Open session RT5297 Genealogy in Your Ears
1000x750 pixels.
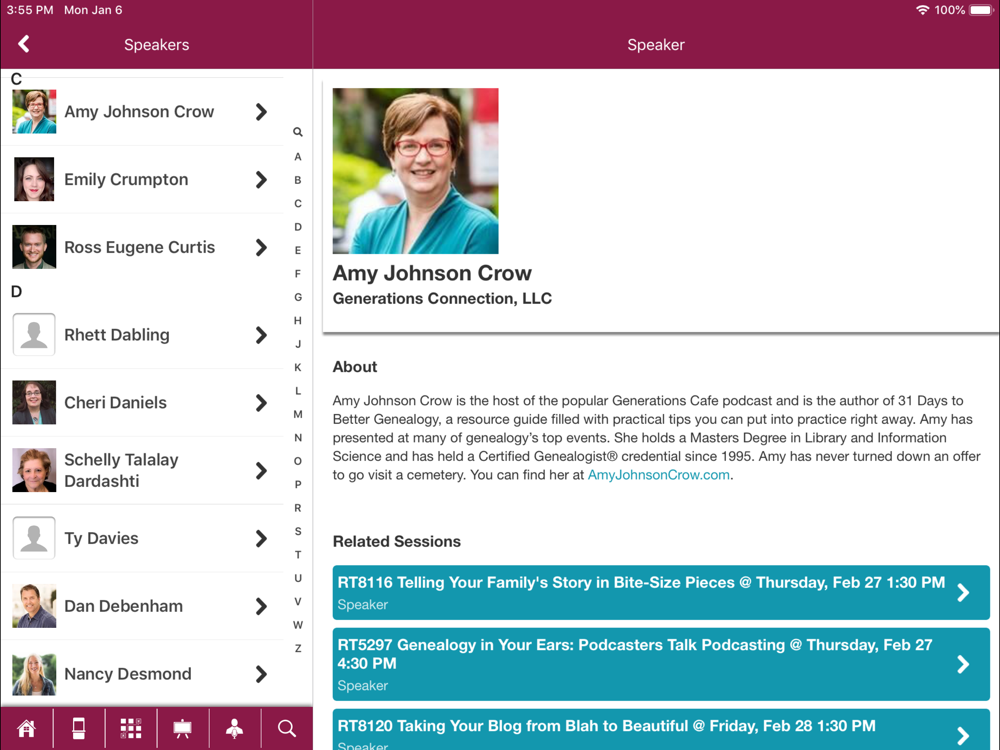tap(661, 664)
